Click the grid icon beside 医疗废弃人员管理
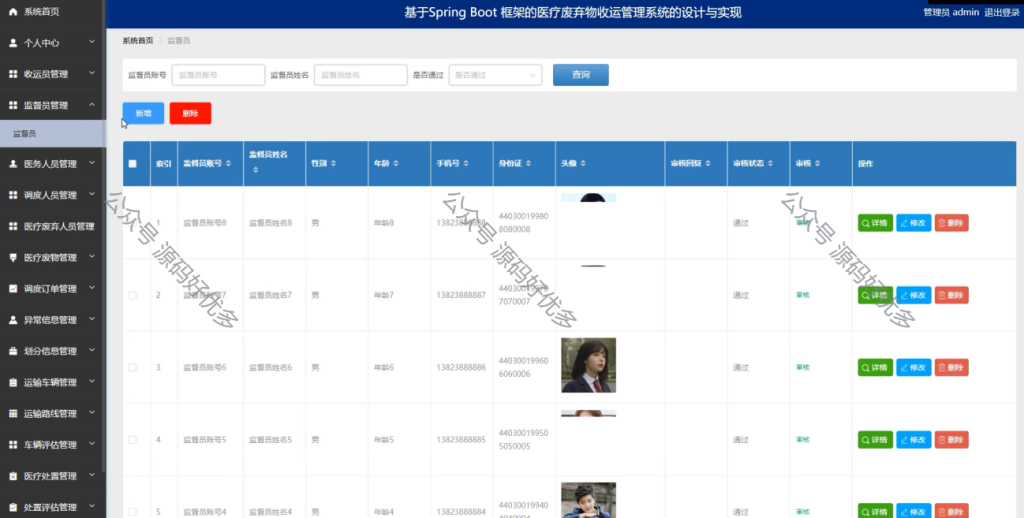Image resolution: width=1024 pixels, height=518 pixels. point(13,227)
